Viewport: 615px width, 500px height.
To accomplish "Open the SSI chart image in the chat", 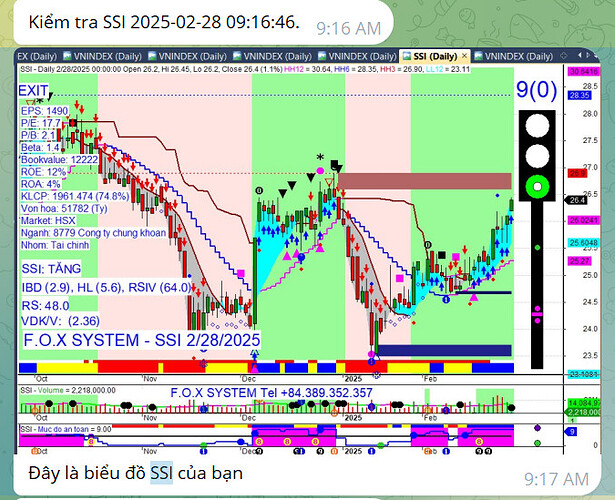I will pos(307,251).
